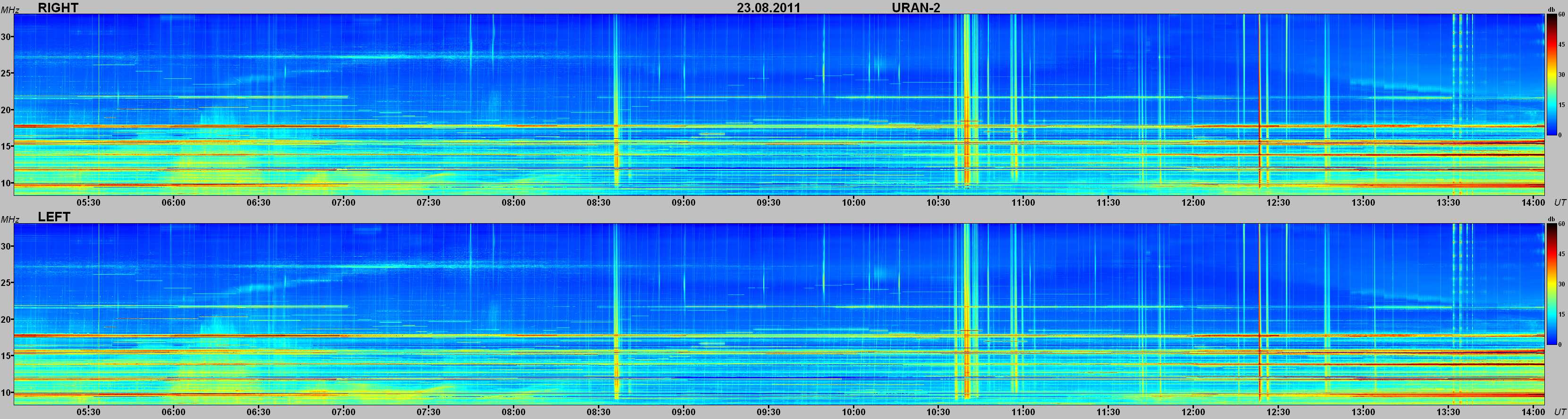1568x419 pixels.
Task: Click the 07:30 time tick under LEFT panel
Action: [428, 412]
